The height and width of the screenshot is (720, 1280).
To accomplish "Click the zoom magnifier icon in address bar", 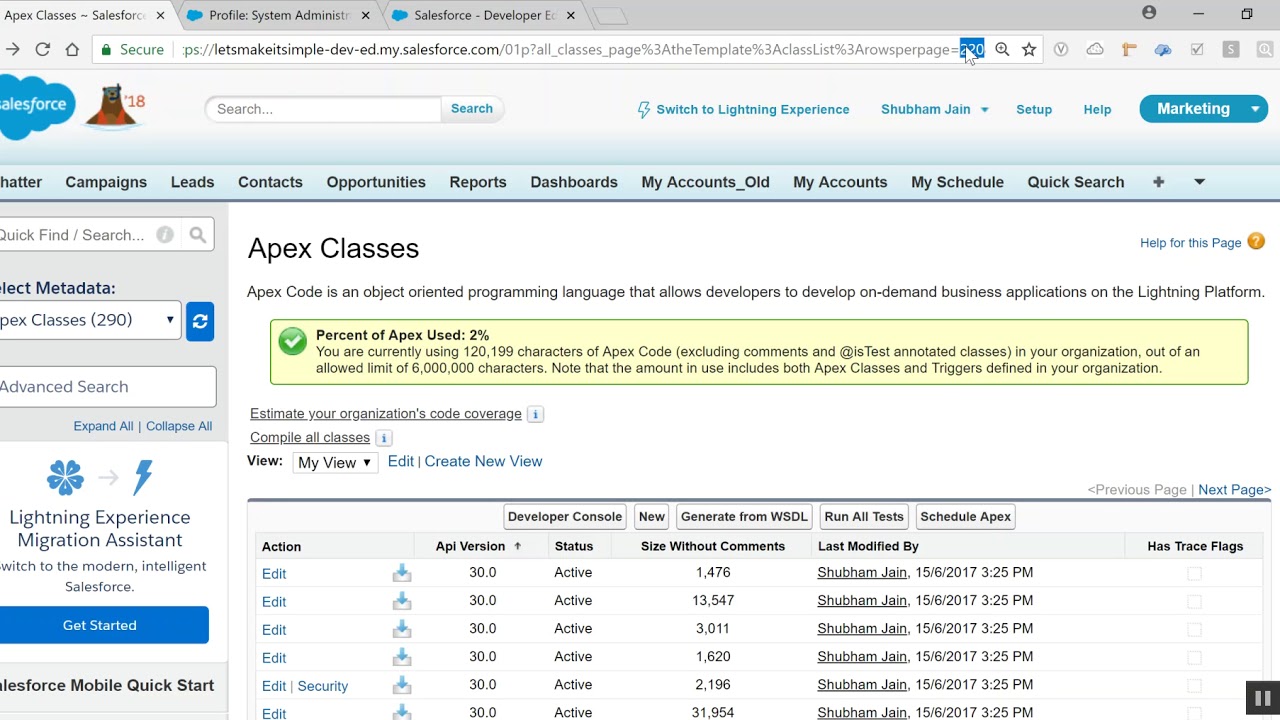I will click(1002, 49).
